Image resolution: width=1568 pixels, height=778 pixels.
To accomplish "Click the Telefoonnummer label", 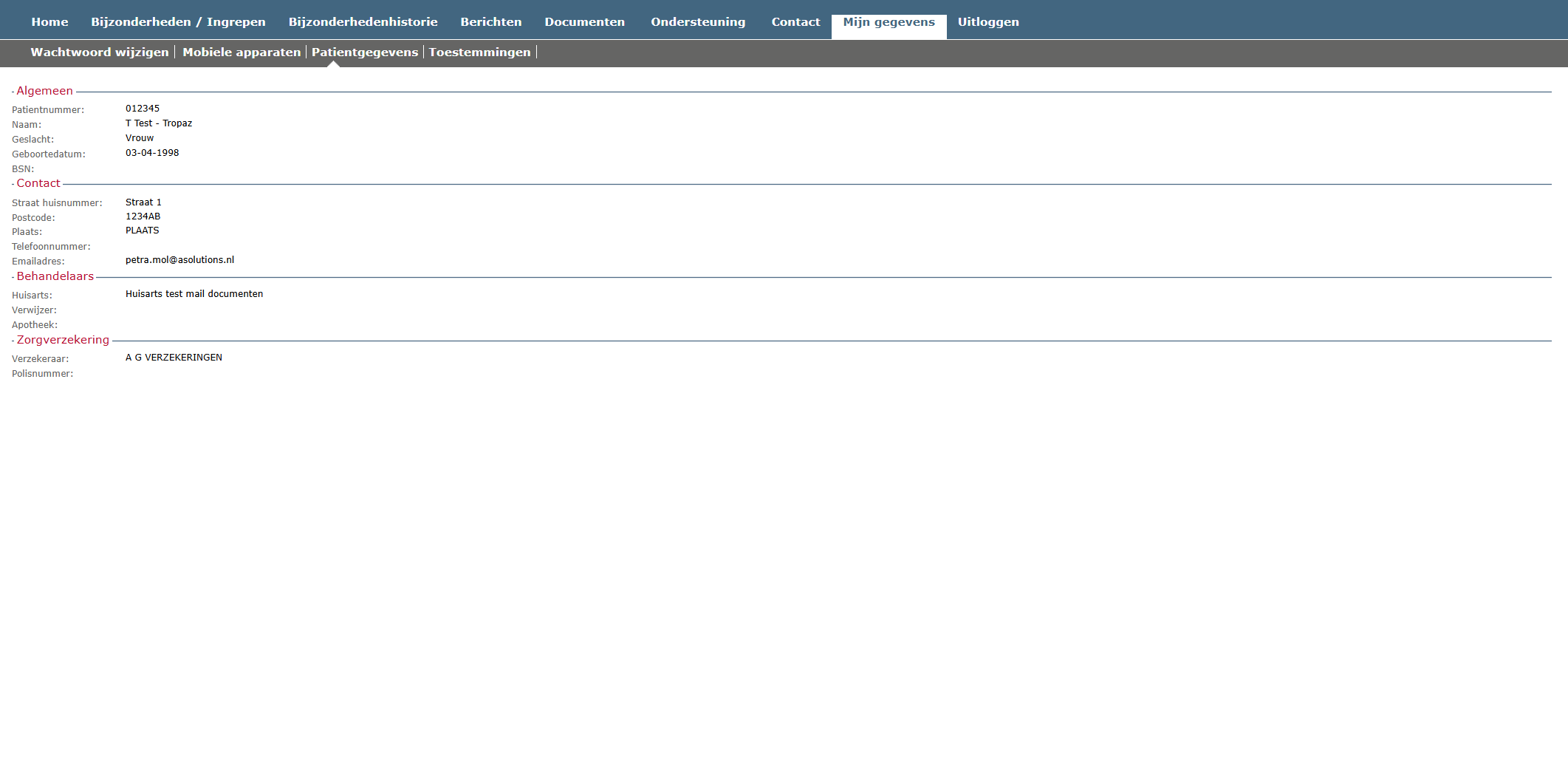I will [x=51, y=247].
